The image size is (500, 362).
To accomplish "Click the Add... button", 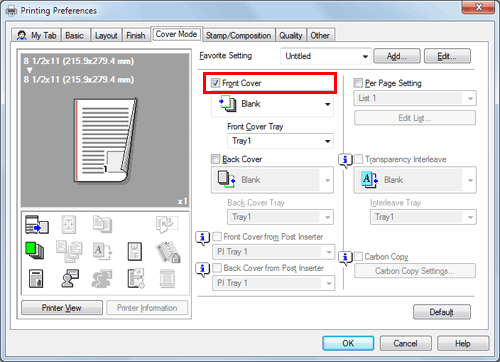I will pos(397,56).
